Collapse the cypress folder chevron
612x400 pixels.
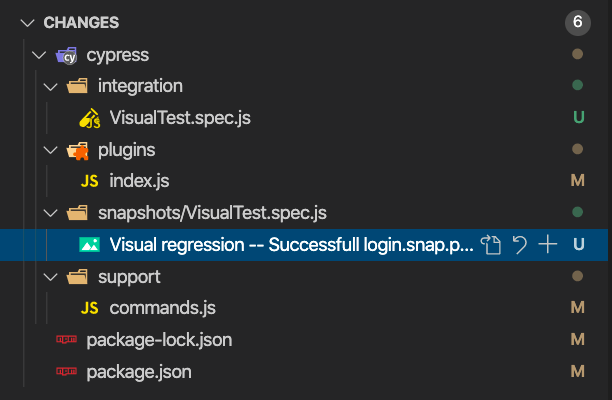(39, 54)
